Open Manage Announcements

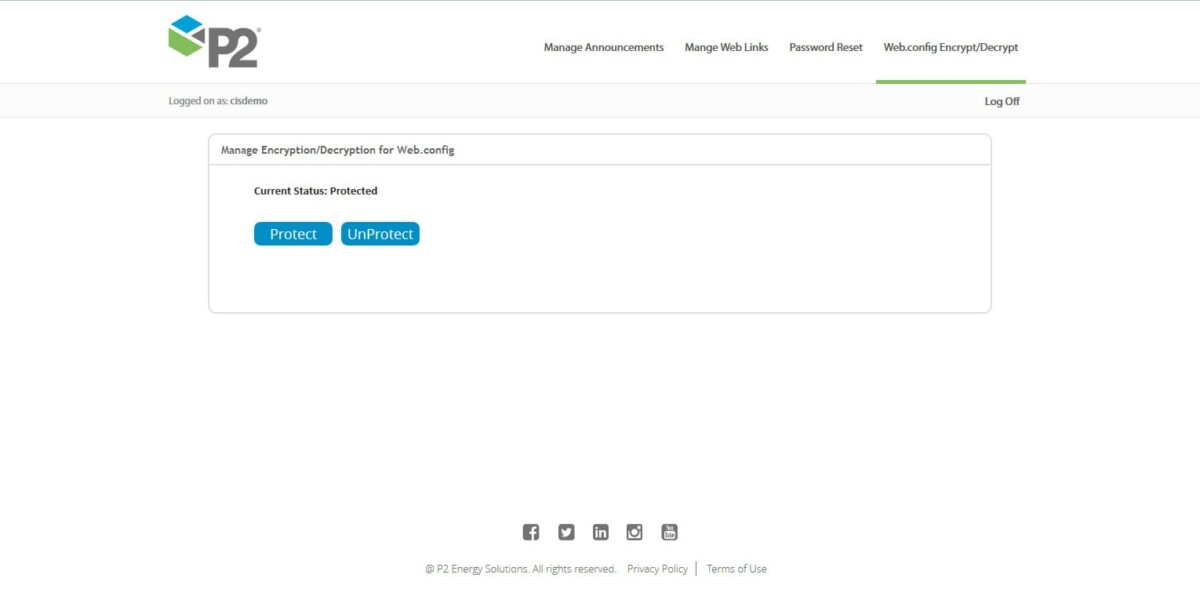[x=602, y=47]
